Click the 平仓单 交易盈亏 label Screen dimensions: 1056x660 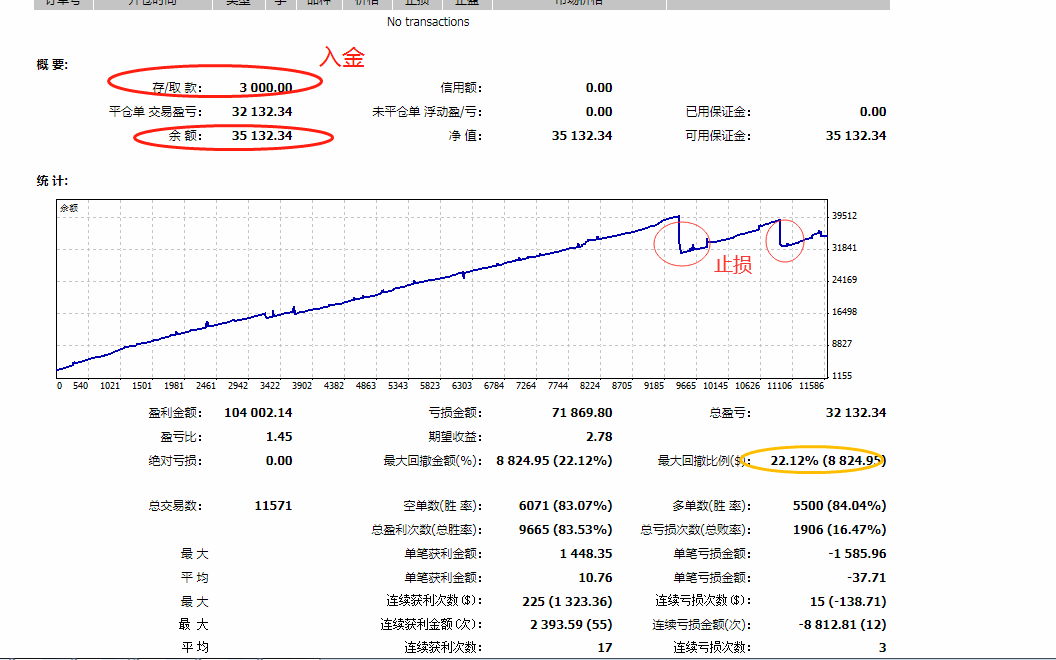pyautogui.click(x=156, y=112)
